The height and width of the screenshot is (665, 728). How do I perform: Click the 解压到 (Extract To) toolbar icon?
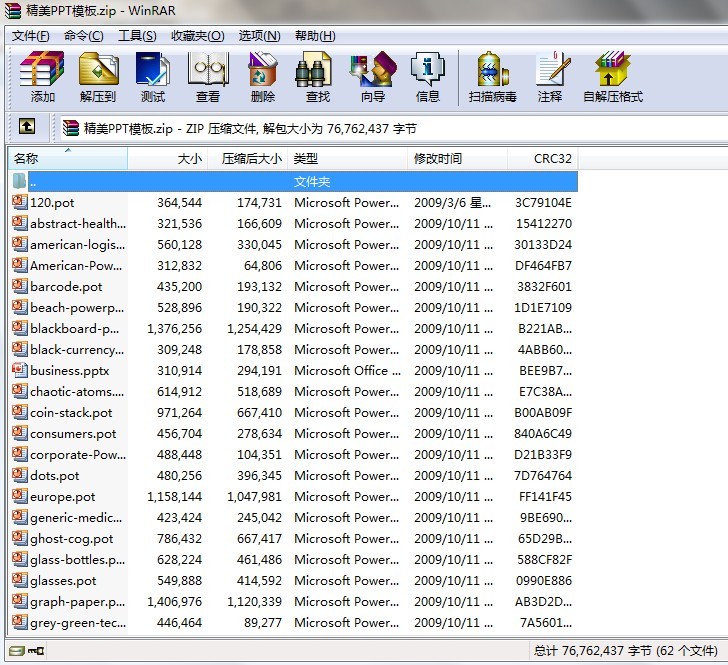point(98,69)
